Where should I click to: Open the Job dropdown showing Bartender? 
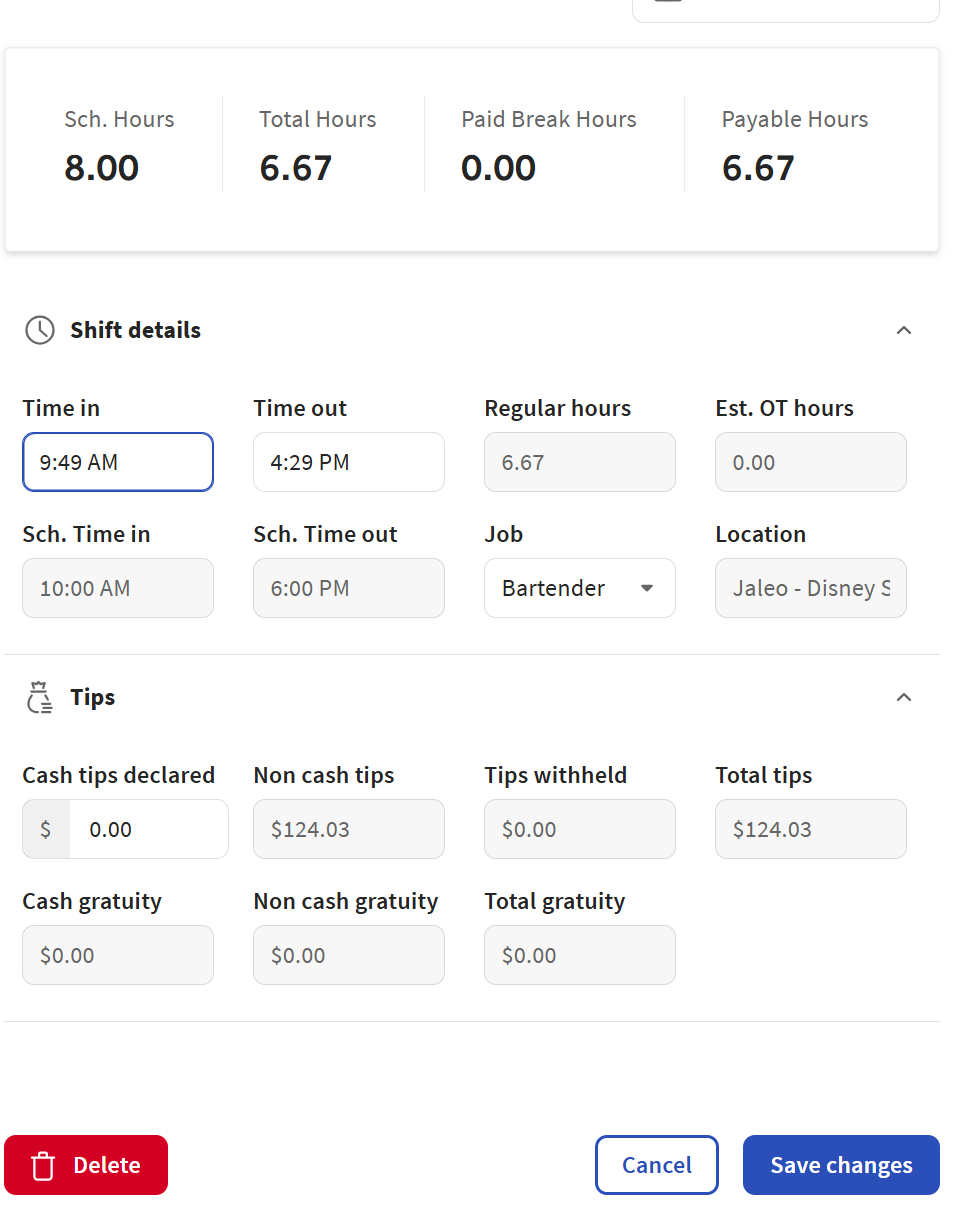[x=580, y=588]
